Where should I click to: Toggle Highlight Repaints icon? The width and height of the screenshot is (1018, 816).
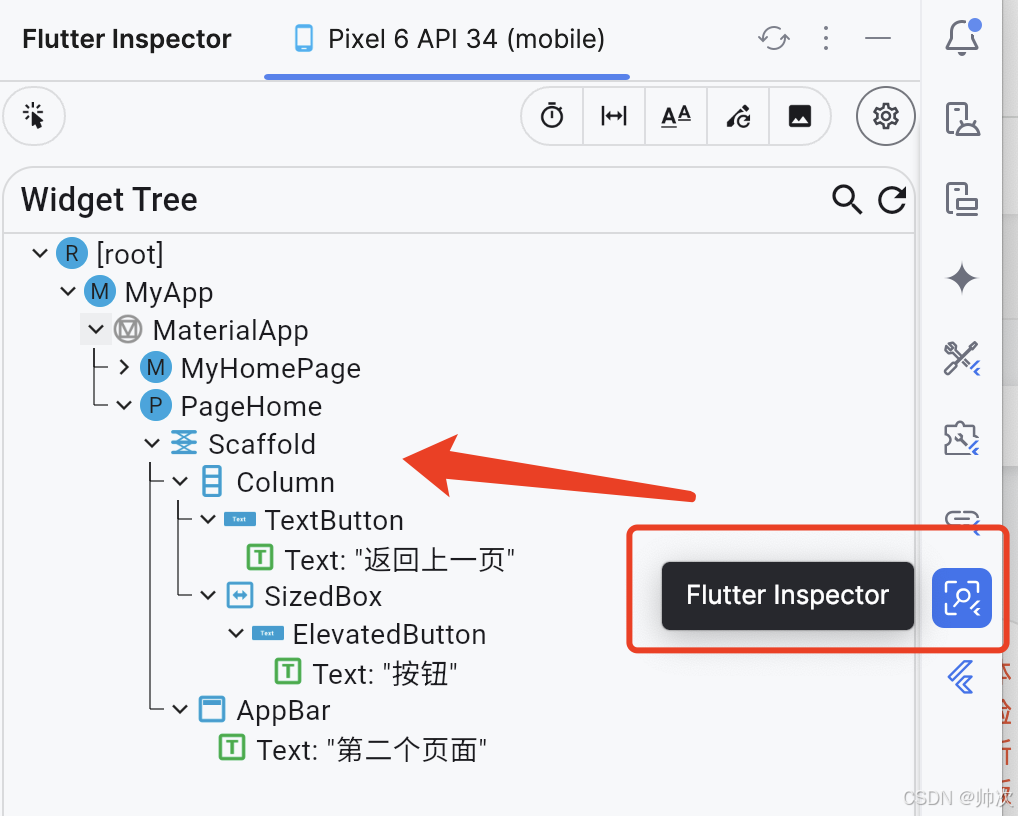(738, 116)
